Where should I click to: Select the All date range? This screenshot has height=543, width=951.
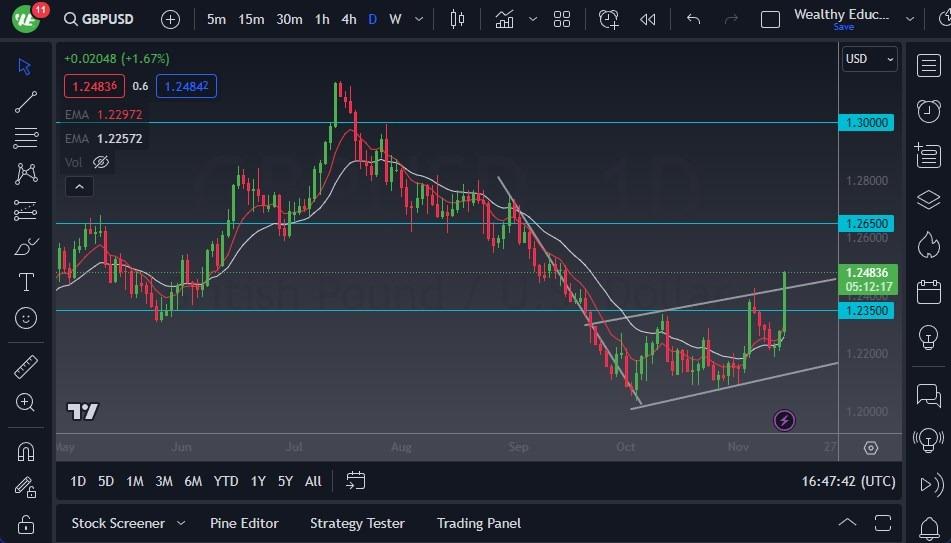313,481
